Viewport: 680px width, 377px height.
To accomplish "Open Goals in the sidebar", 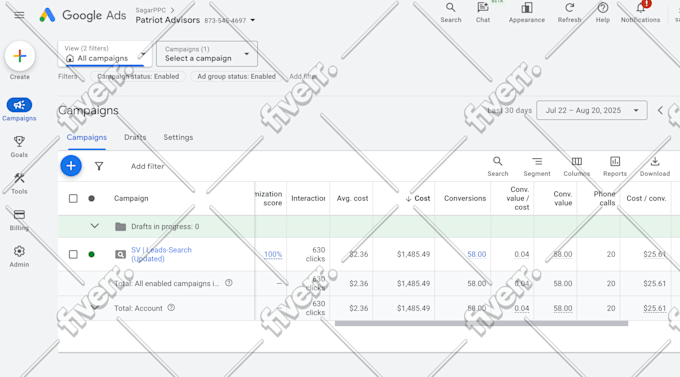I will coord(19,146).
